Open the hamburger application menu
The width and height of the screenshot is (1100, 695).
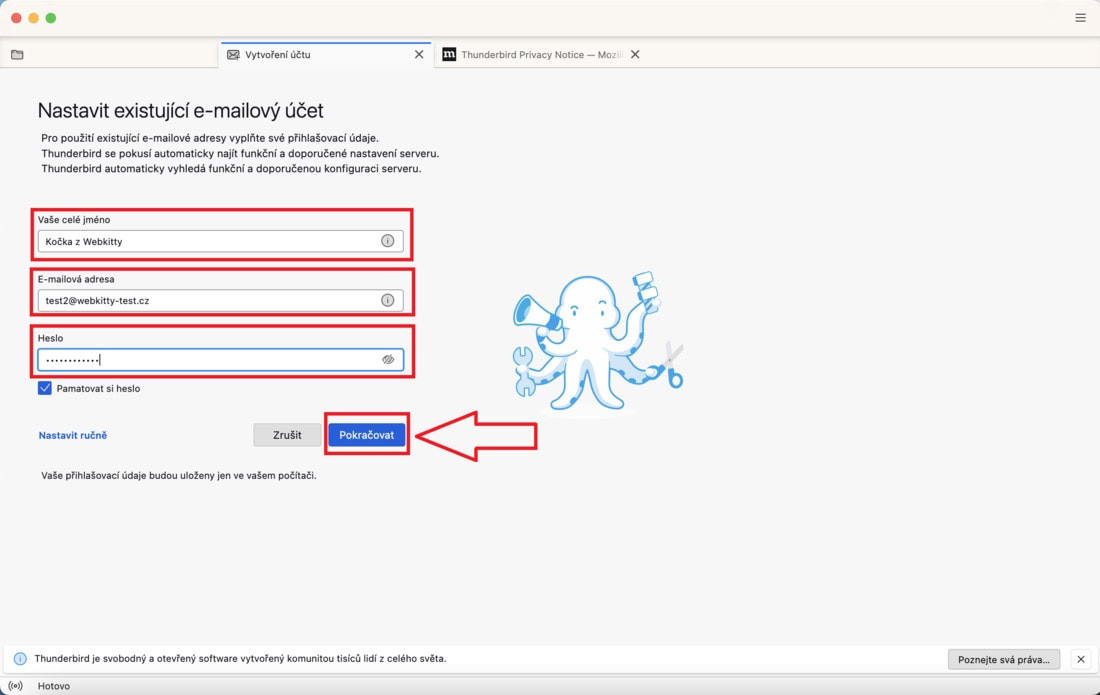pos(1080,18)
